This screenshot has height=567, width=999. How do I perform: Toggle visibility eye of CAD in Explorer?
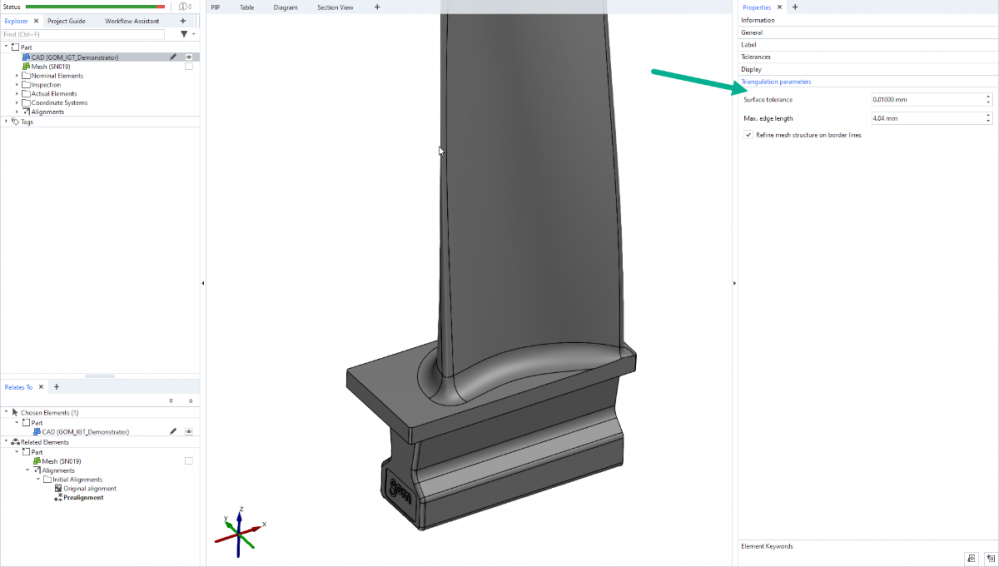tap(188, 57)
